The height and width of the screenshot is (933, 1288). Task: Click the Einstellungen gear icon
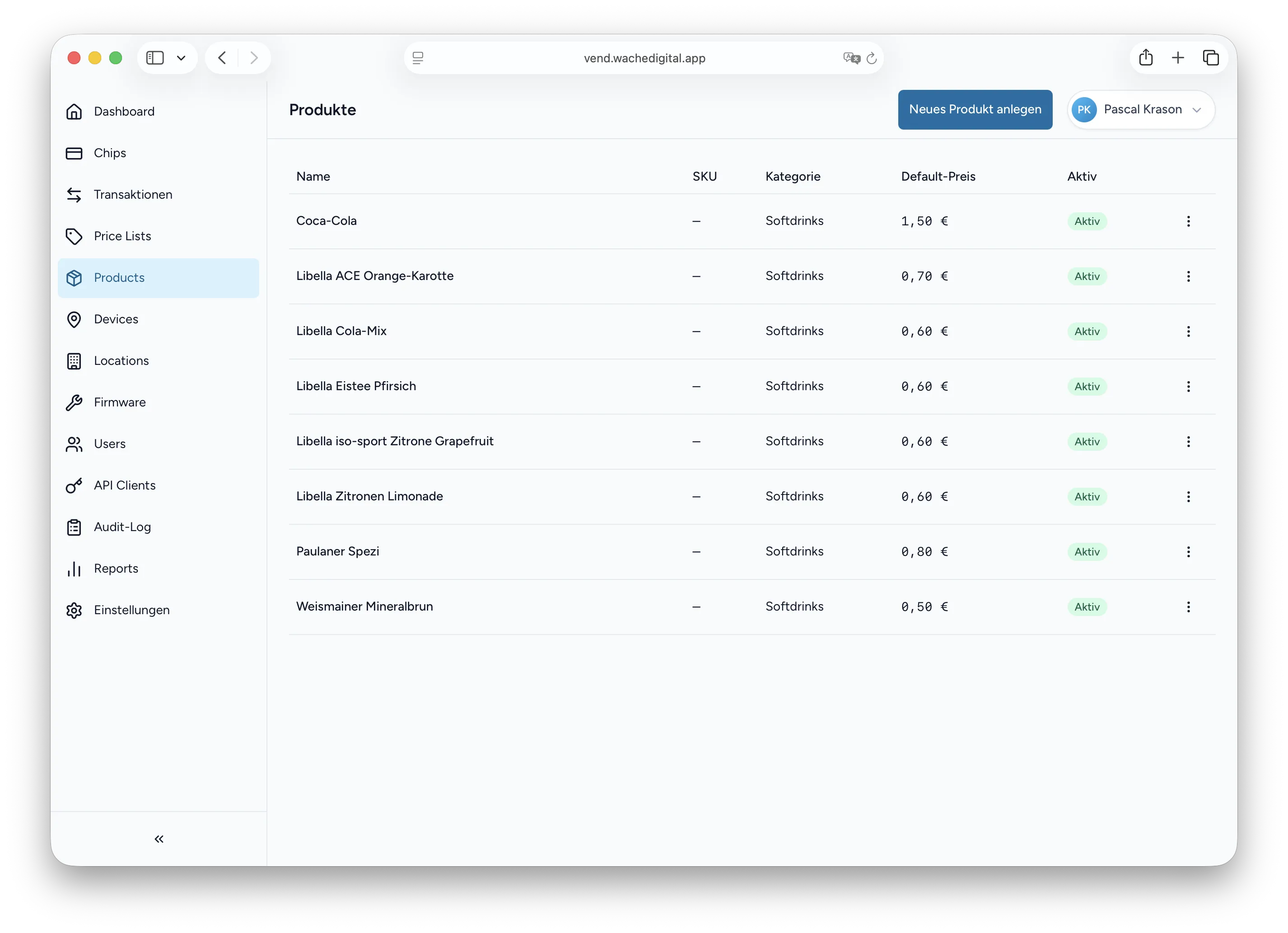click(74, 611)
